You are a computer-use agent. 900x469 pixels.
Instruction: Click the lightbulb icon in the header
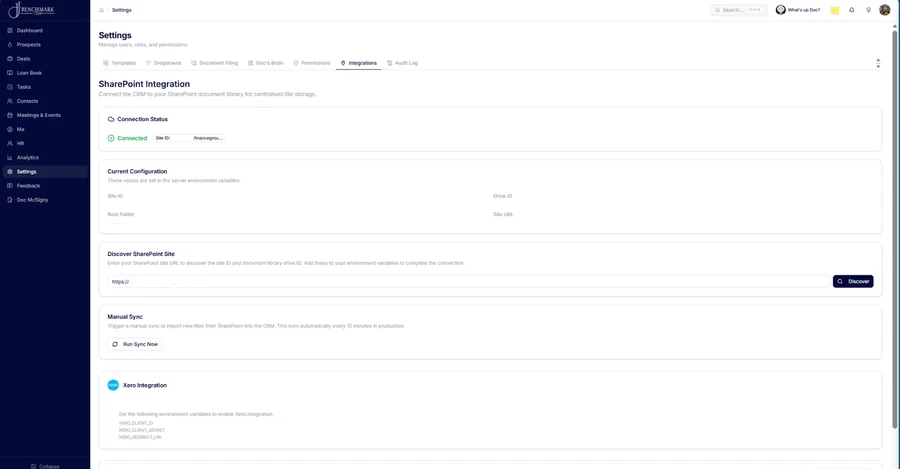(868, 10)
